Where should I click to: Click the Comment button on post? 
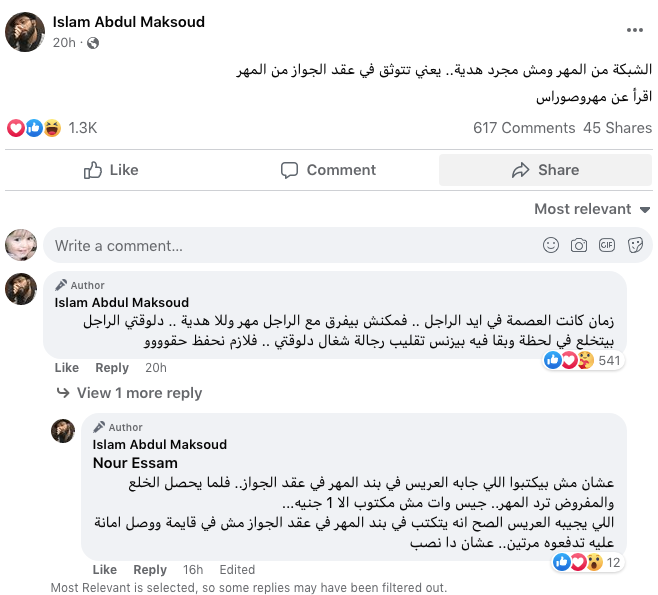328,170
